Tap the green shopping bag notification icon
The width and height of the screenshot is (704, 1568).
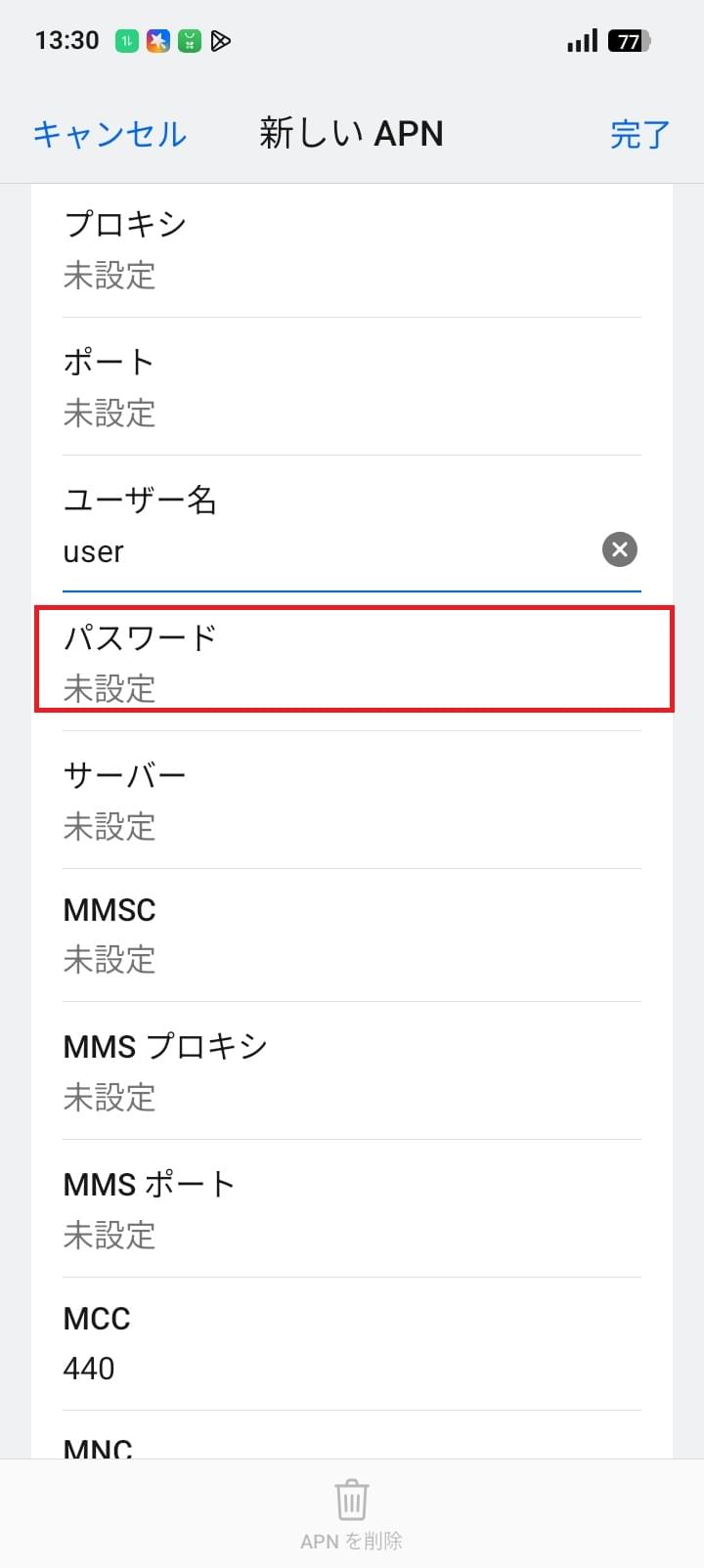tap(188, 41)
